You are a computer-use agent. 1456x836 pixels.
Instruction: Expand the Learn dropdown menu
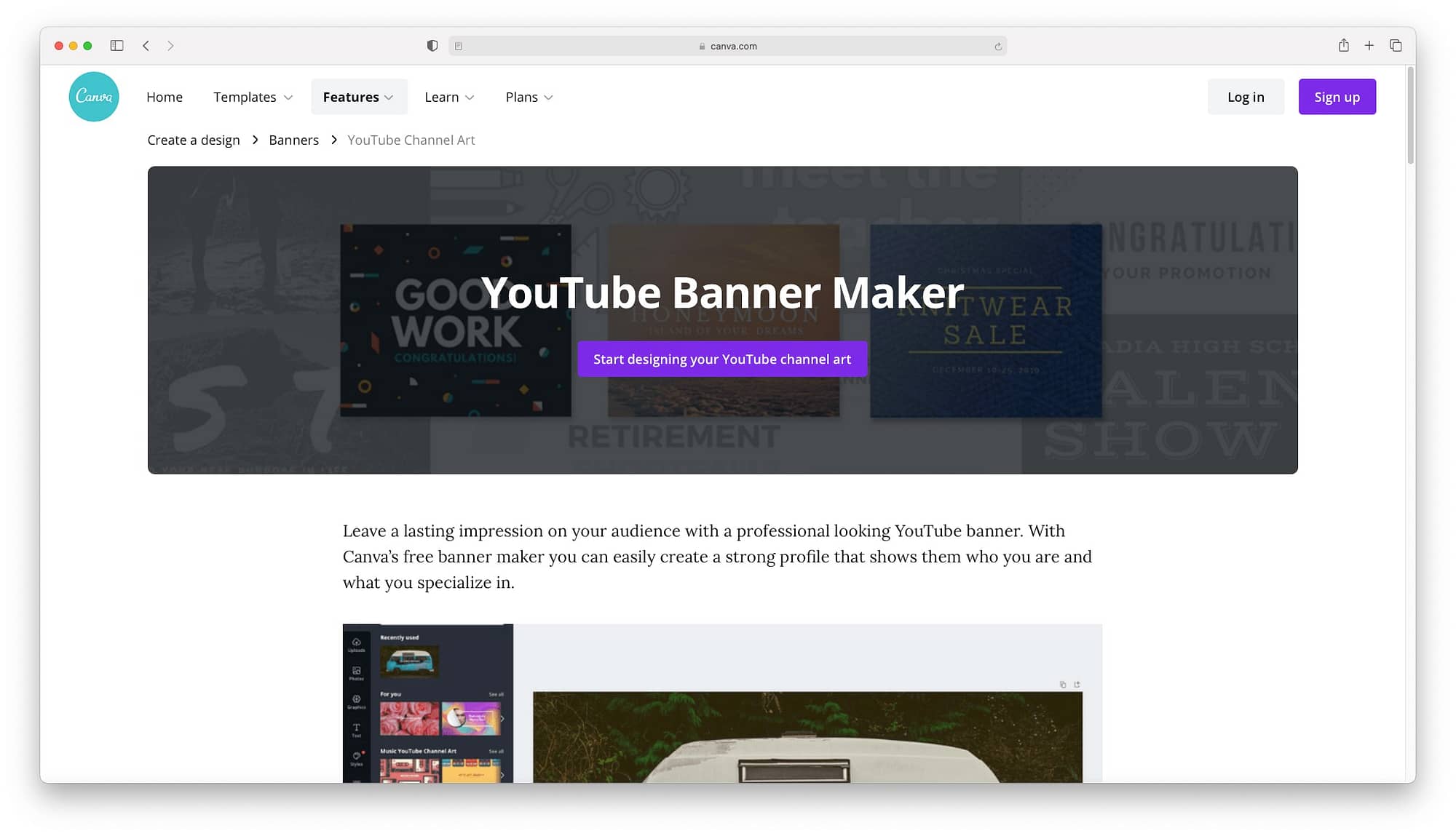click(449, 96)
